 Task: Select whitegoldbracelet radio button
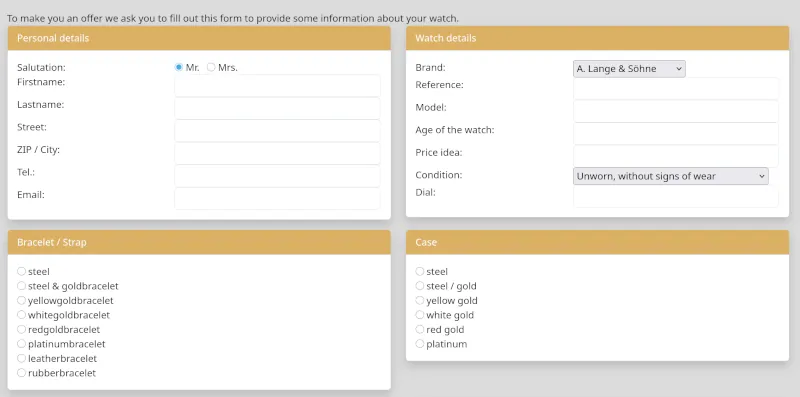[21, 315]
